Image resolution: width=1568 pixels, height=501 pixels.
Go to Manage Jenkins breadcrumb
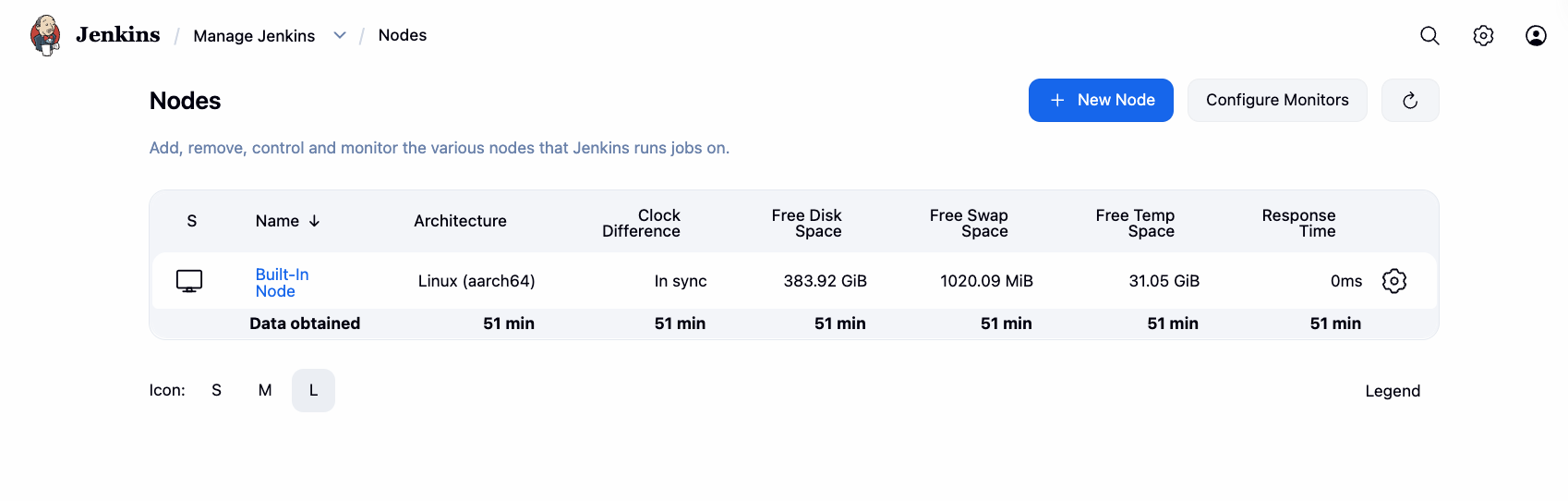coord(254,36)
